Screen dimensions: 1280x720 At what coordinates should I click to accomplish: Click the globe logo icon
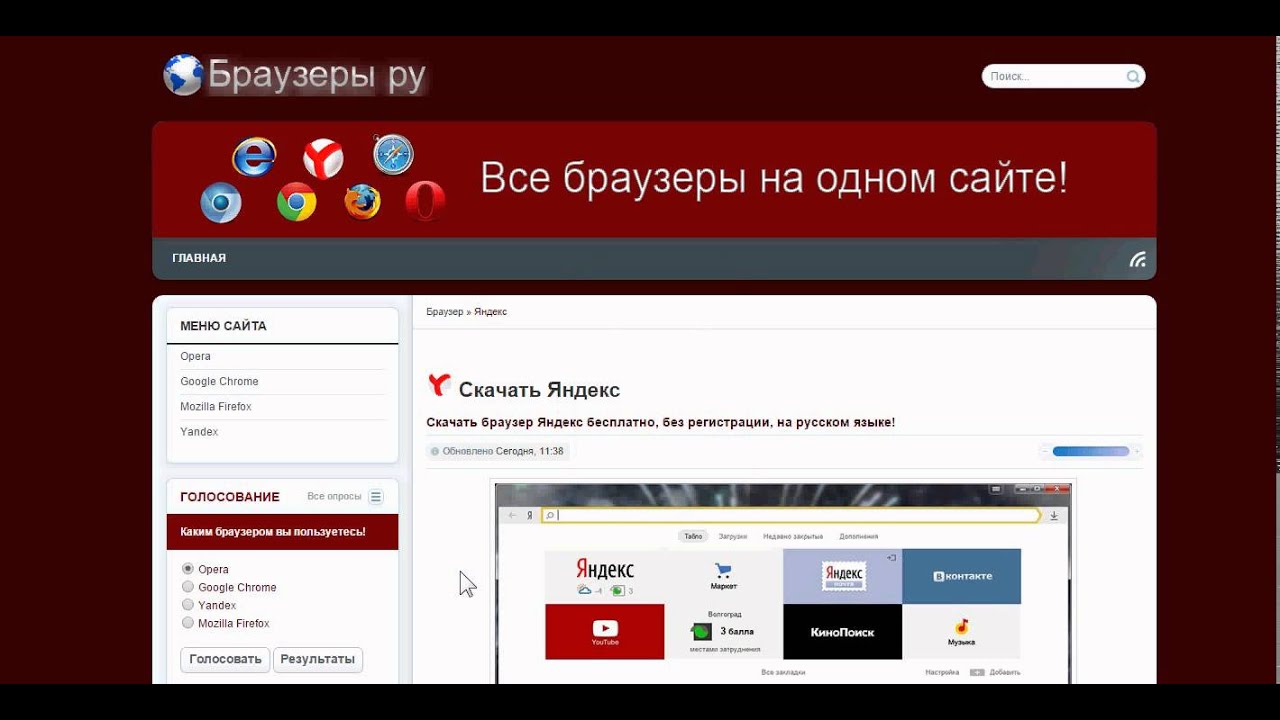184,75
